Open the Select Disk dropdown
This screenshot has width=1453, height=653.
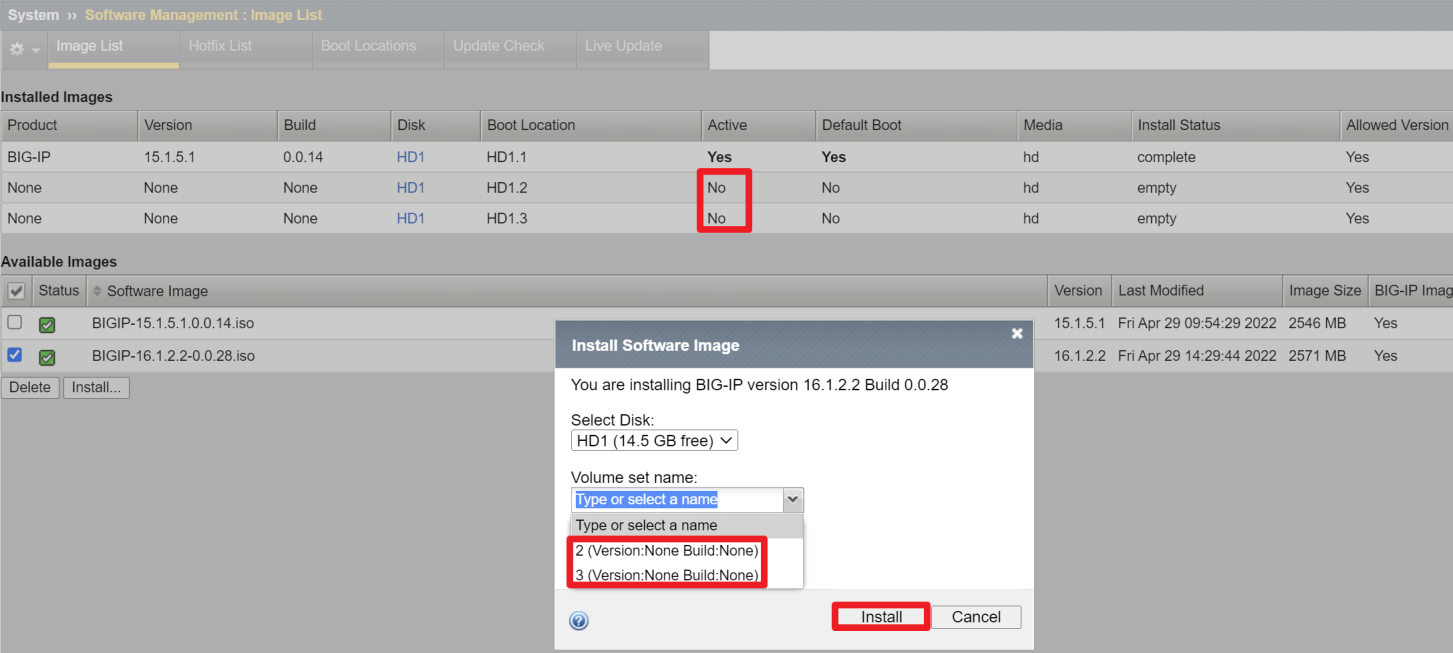654,441
